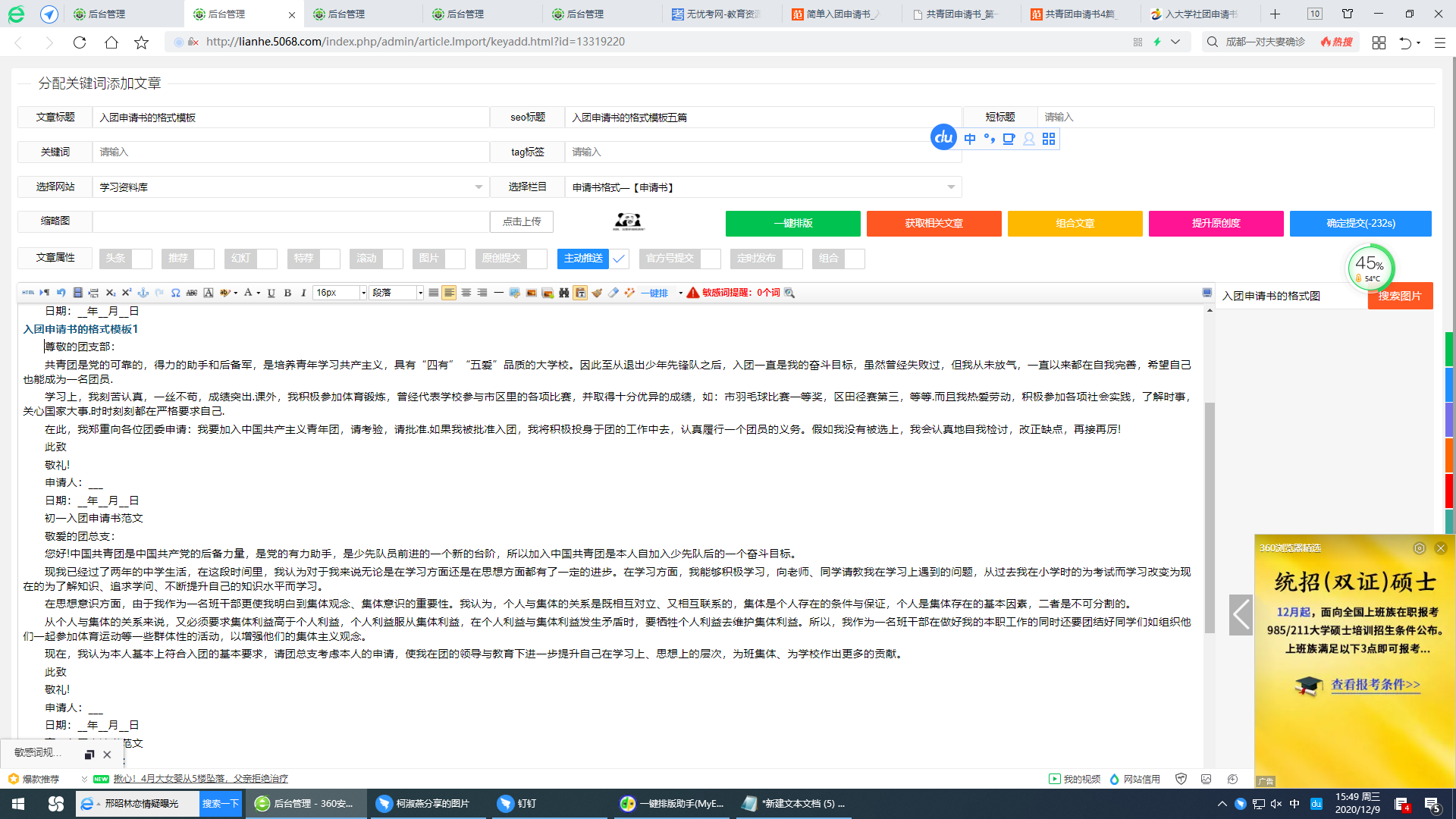
Task: Click the strikethrough icon in the toolbar
Action: (x=190, y=292)
